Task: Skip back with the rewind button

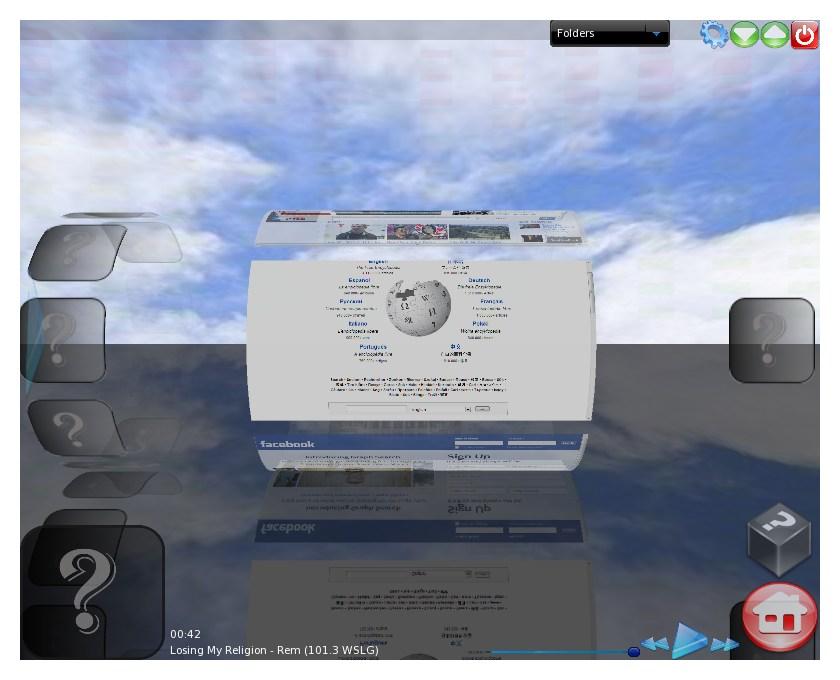Action: tap(655, 644)
